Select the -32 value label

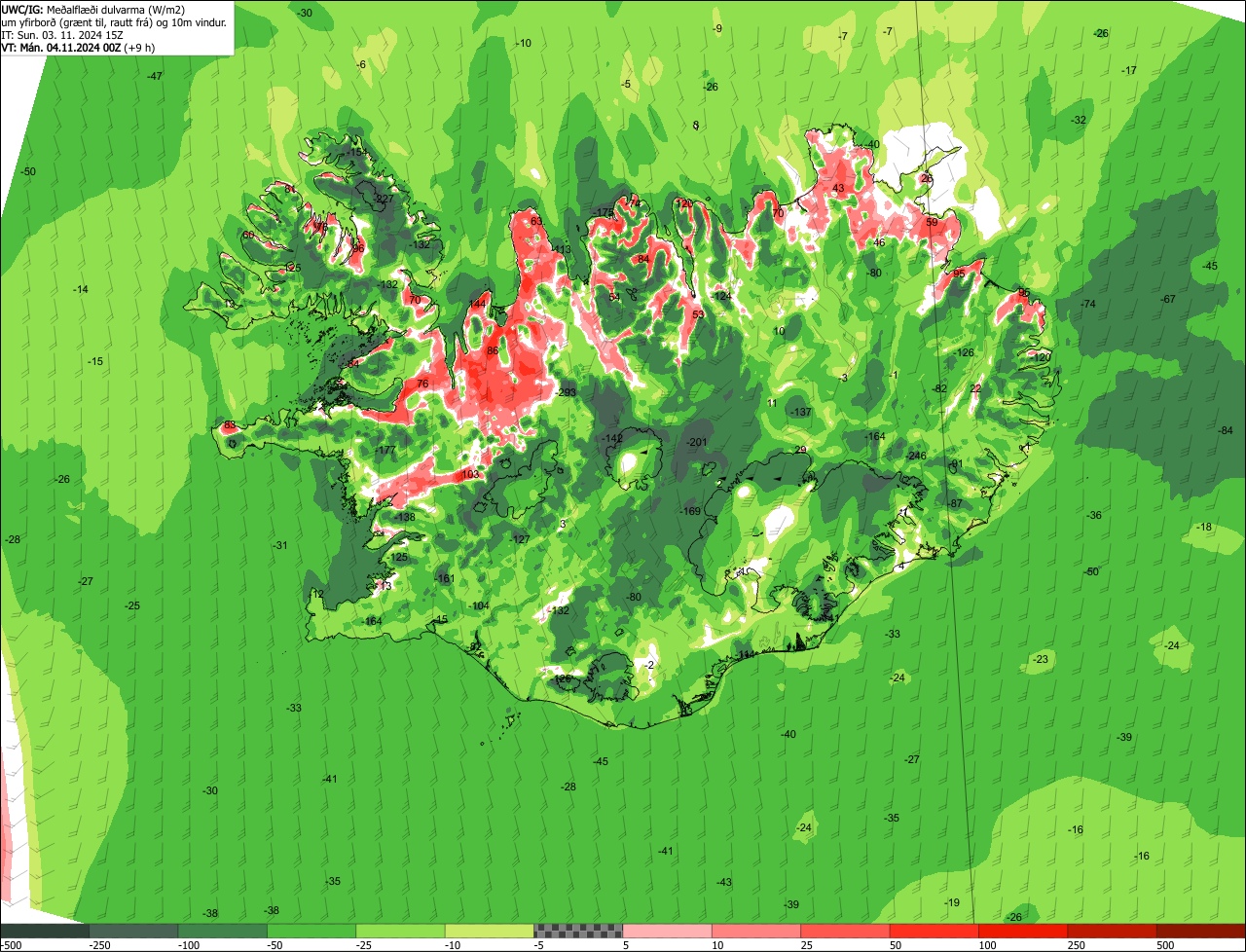[x=1079, y=120]
